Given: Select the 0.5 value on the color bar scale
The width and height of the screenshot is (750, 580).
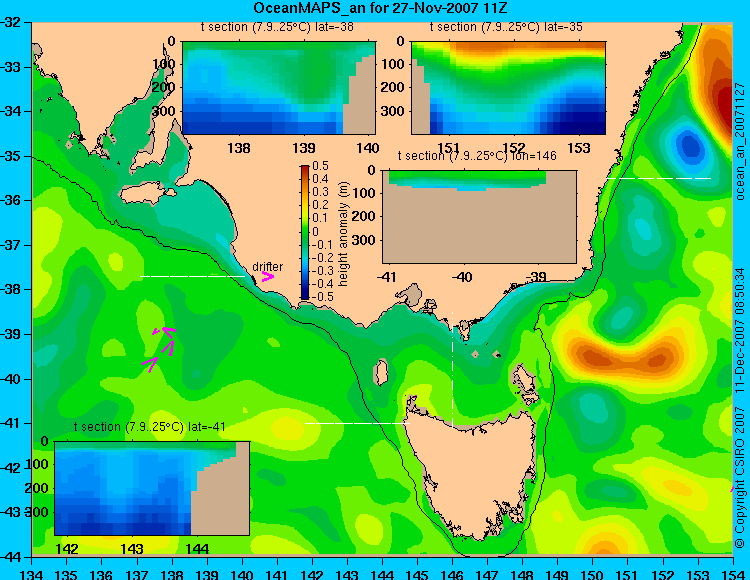Looking at the screenshot, I should (320, 166).
